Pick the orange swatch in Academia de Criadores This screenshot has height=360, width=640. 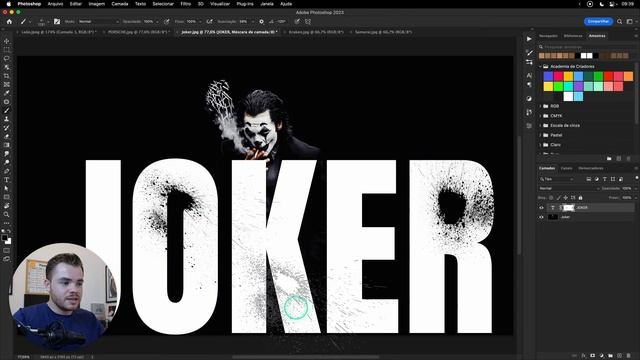[628, 76]
